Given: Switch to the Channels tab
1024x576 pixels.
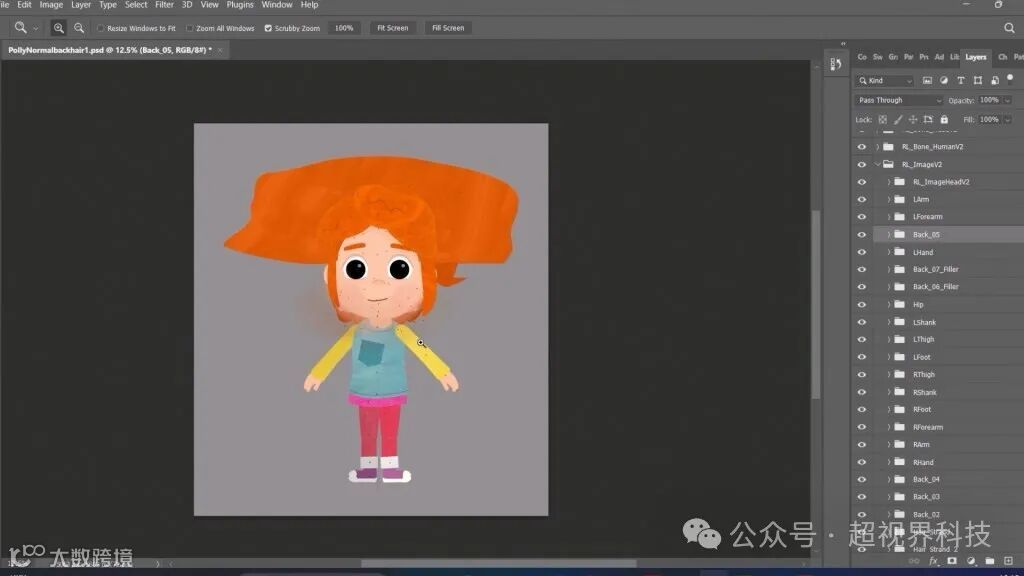Looking at the screenshot, I should pos(1003,57).
